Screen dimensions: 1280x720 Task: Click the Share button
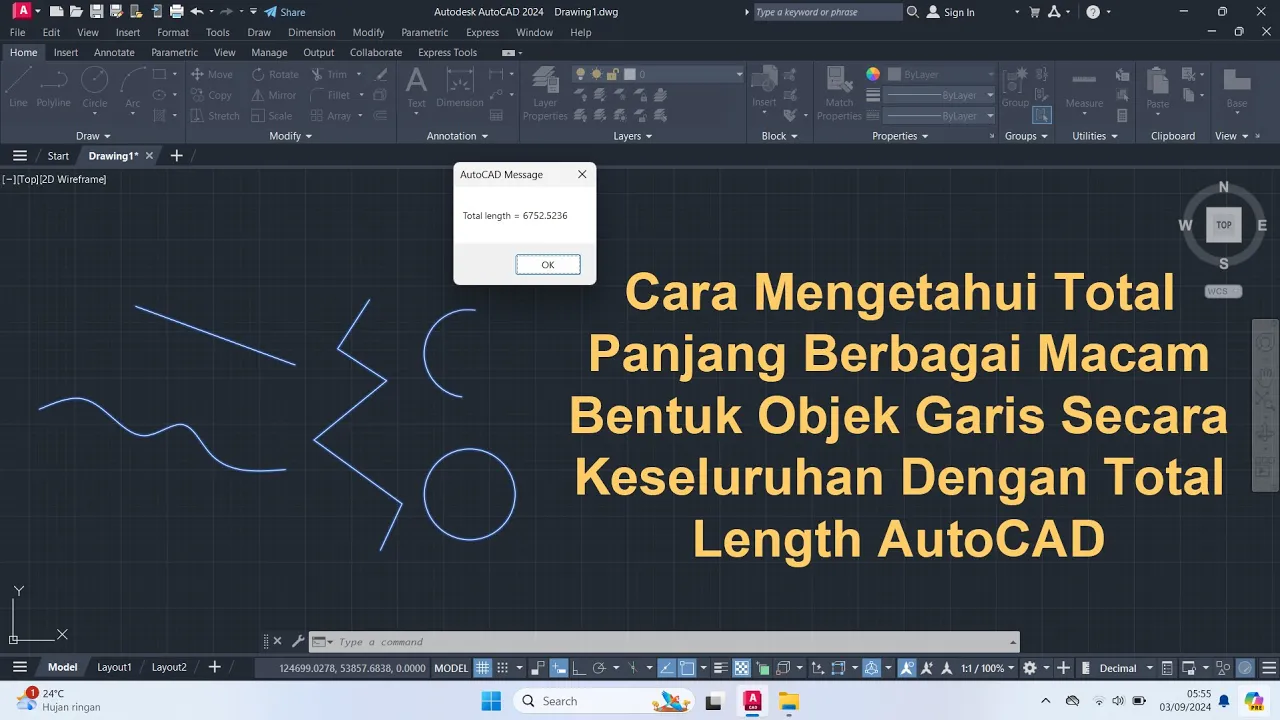pos(285,12)
